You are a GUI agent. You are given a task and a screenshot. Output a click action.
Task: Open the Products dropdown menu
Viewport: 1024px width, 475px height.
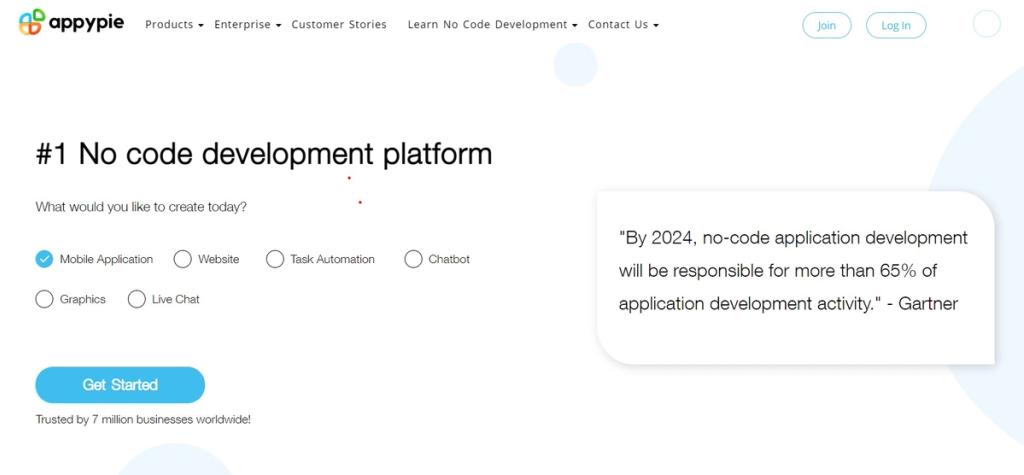[174, 25]
